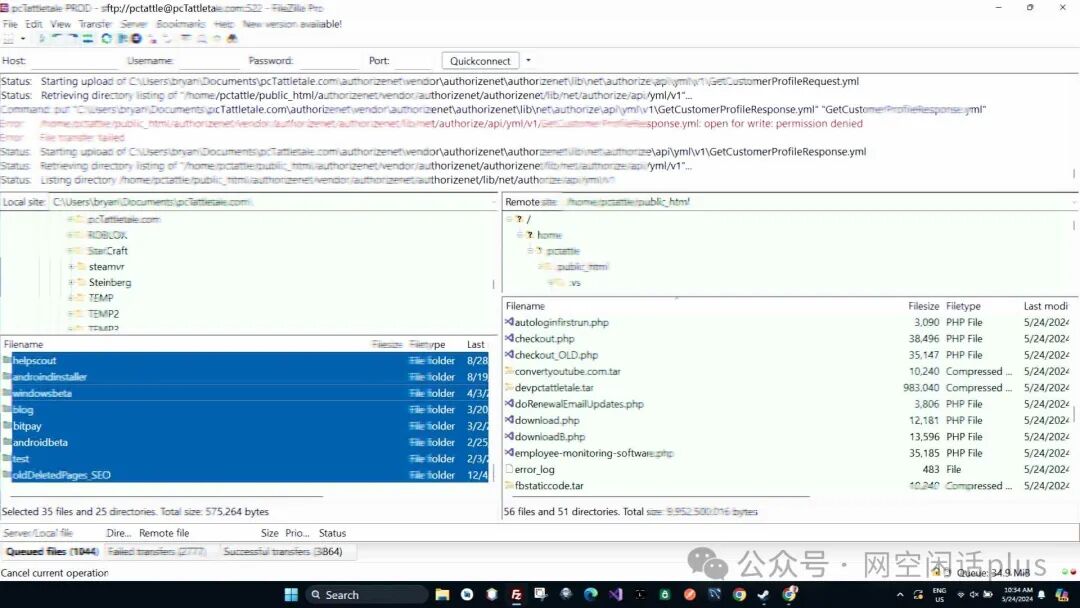Toggle message log display in toolbar
Image resolution: width=1080 pixels, height=608 pixels.
coord(41,39)
